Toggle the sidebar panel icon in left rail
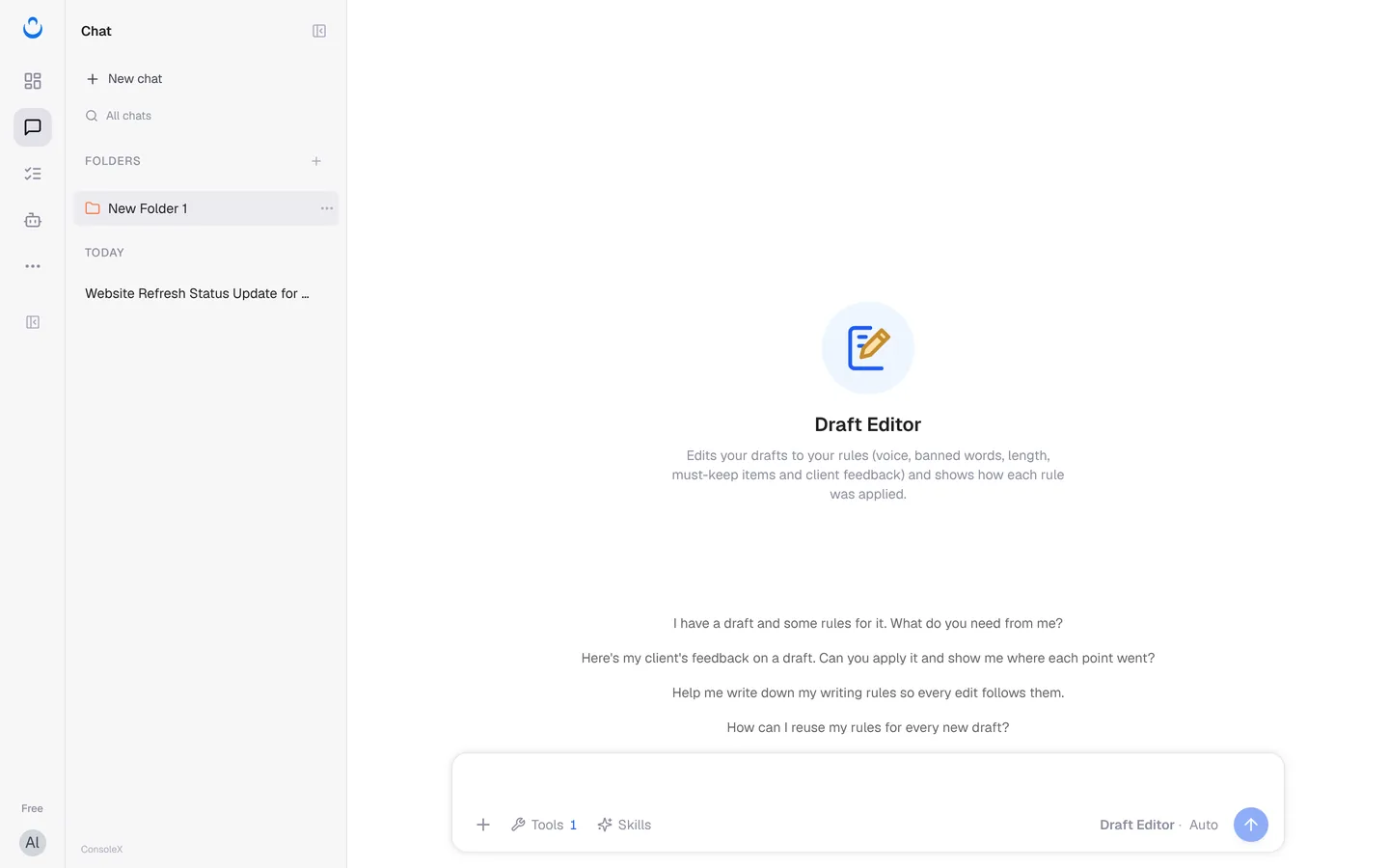 (33, 322)
